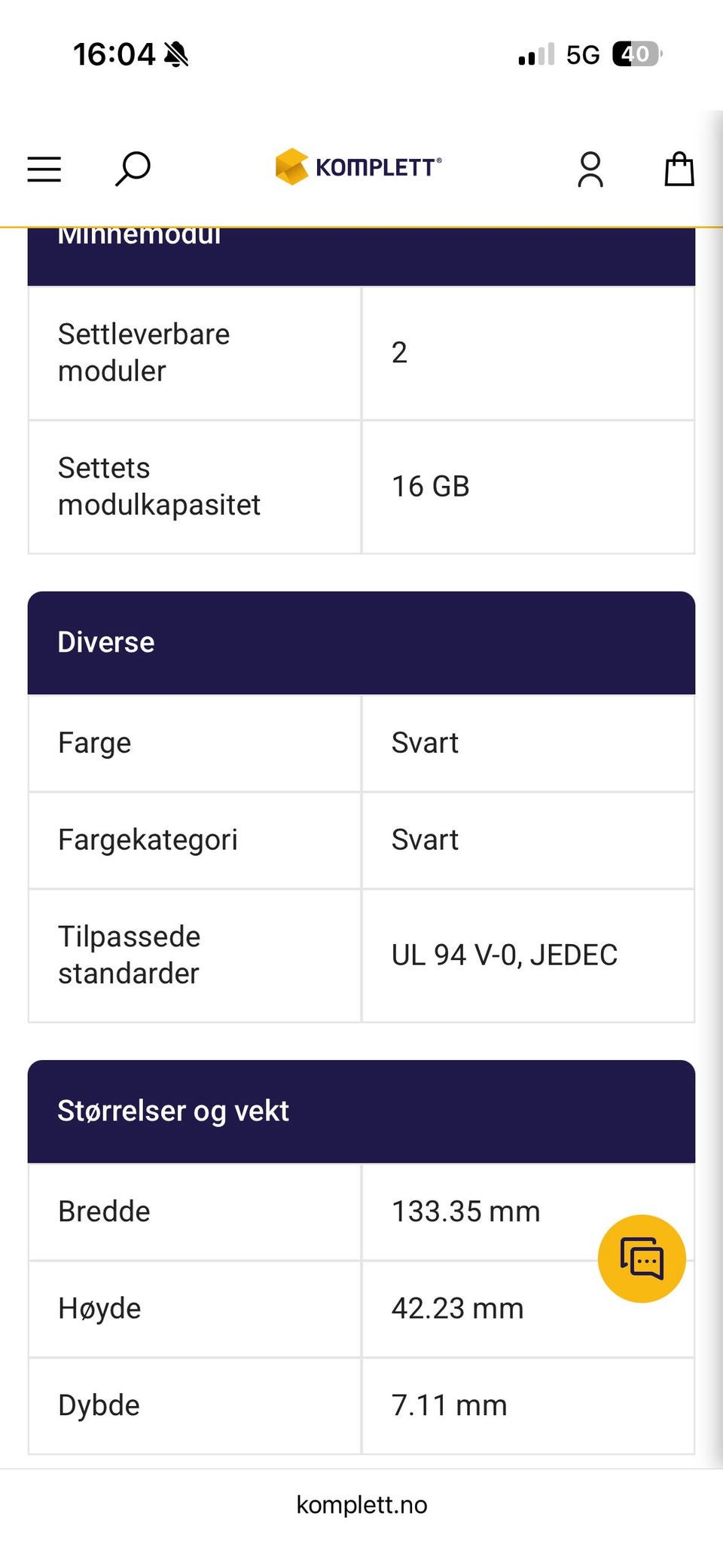Open the hamburger menu
Image resolution: width=723 pixels, height=1568 pixels.
[x=44, y=170]
